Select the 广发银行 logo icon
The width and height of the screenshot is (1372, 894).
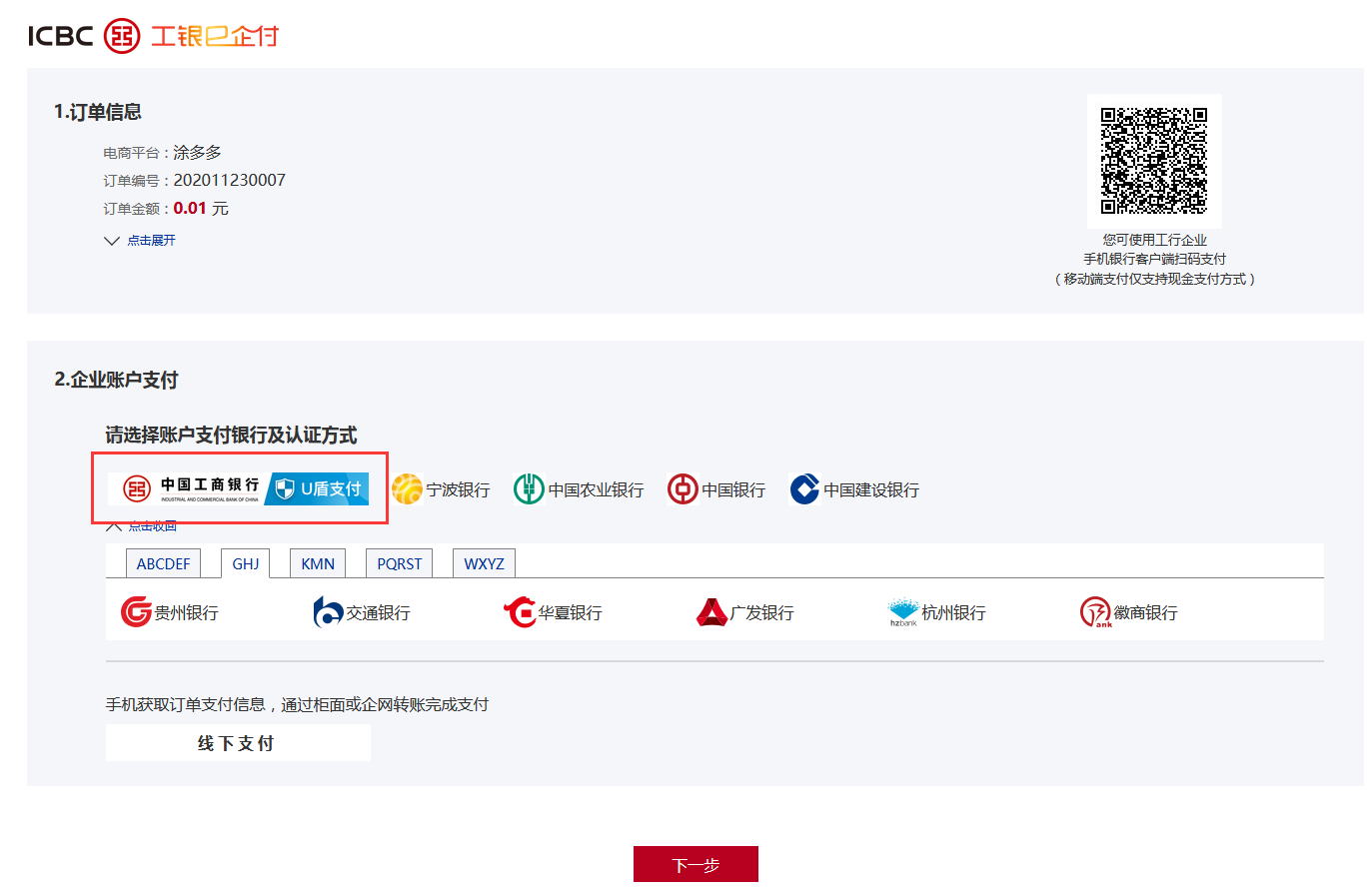tap(711, 611)
